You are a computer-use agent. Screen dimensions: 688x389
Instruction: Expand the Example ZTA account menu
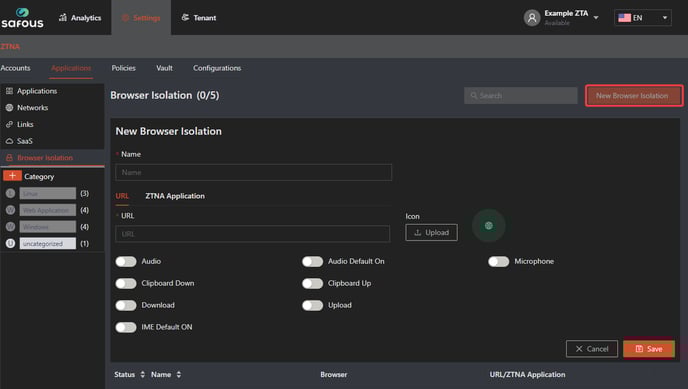click(x=596, y=18)
